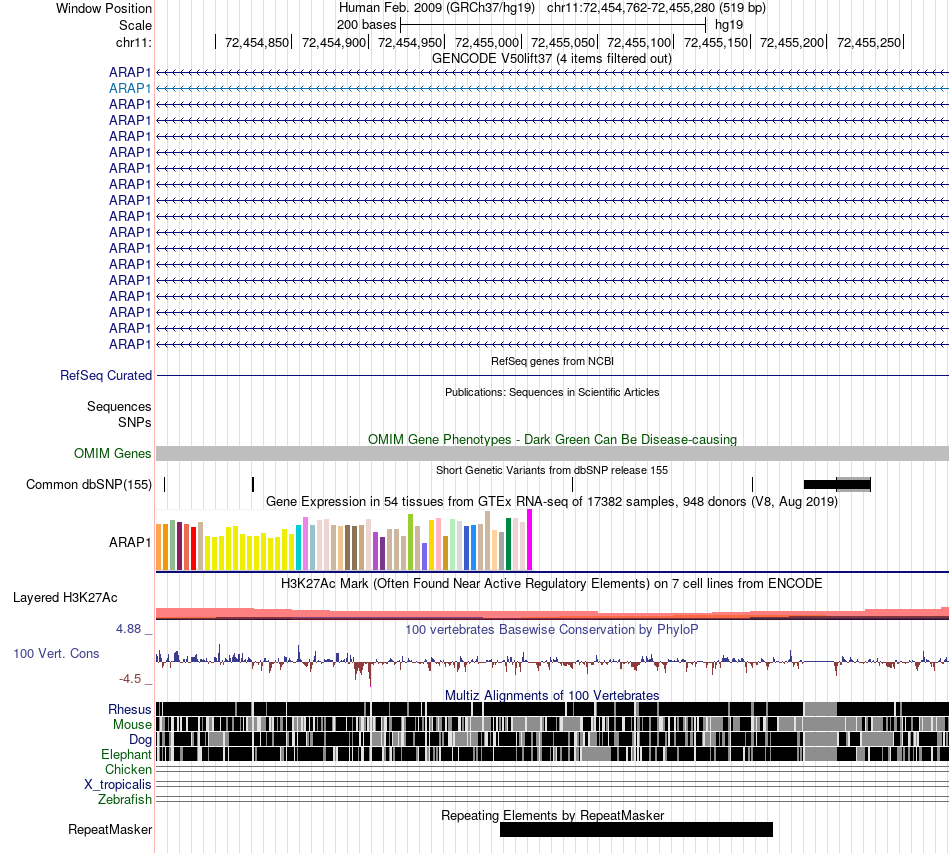
Task: Click the '100 Vert. Cons' track label
Action: tap(56, 654)
